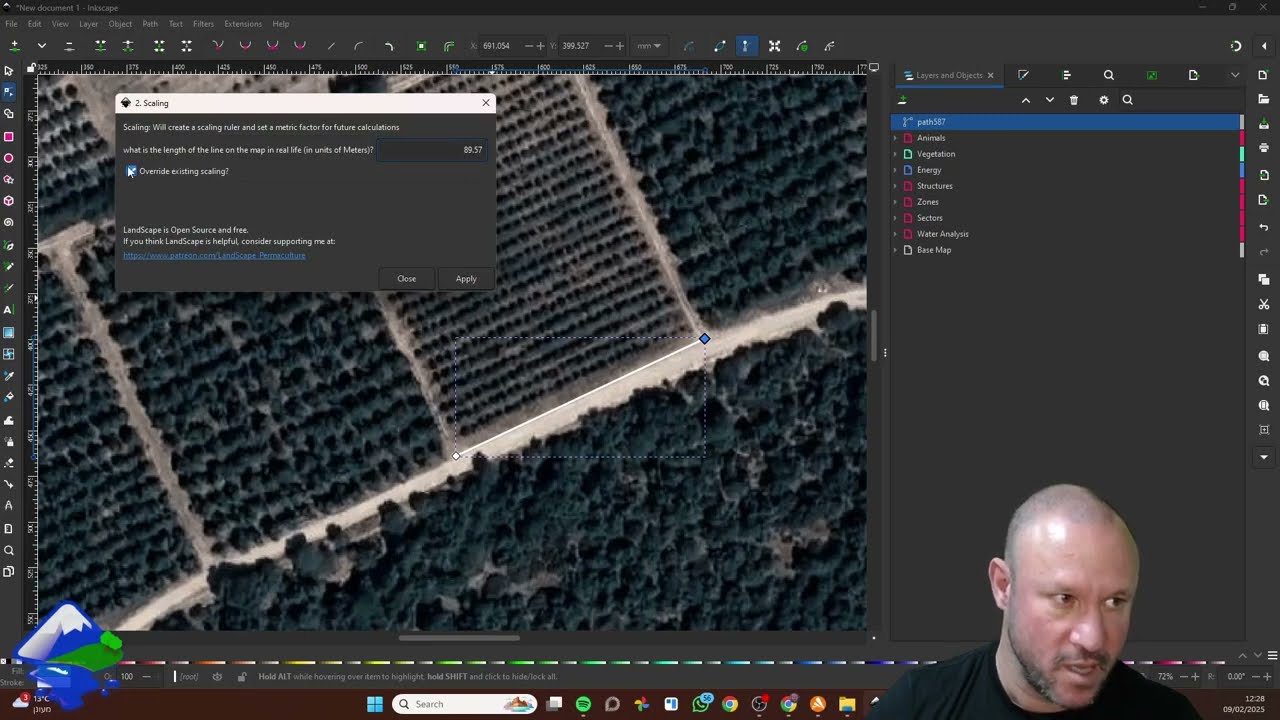Viewport: 1280px width, 720px height.
Task: Open the Edit menu
Action: pyautogui.click(x=35, y=24)
